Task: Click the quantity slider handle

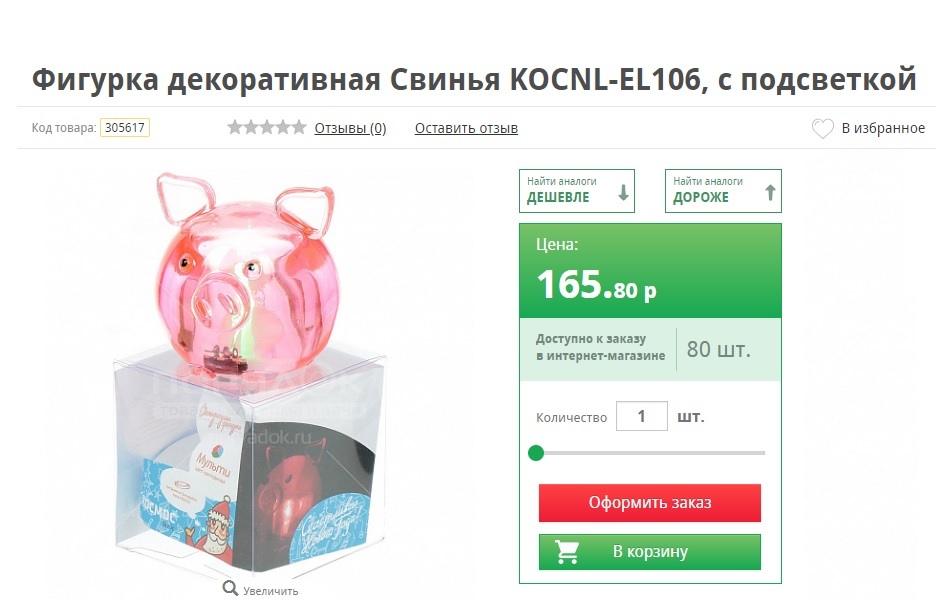Action: 536,453
